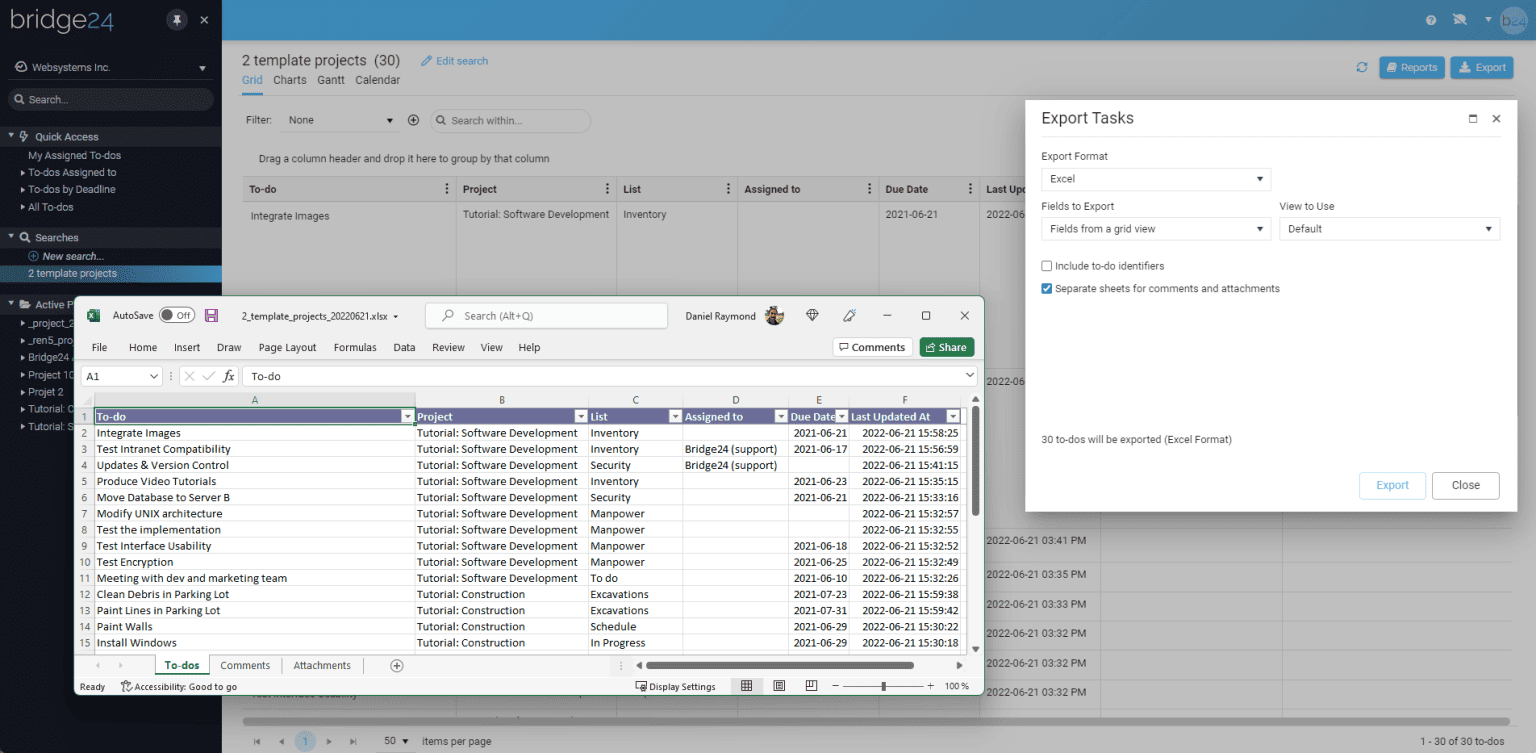Adjust the zoom slider in Excel status bar

click(883, 686)
